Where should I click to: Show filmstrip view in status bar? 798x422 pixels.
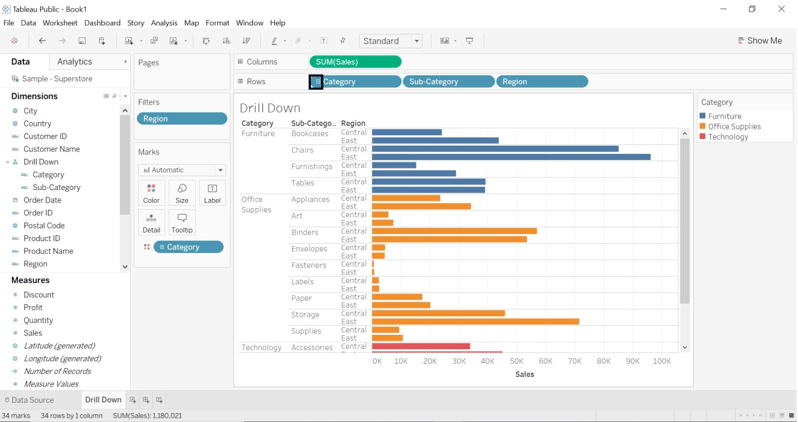(x=782, y=415)
